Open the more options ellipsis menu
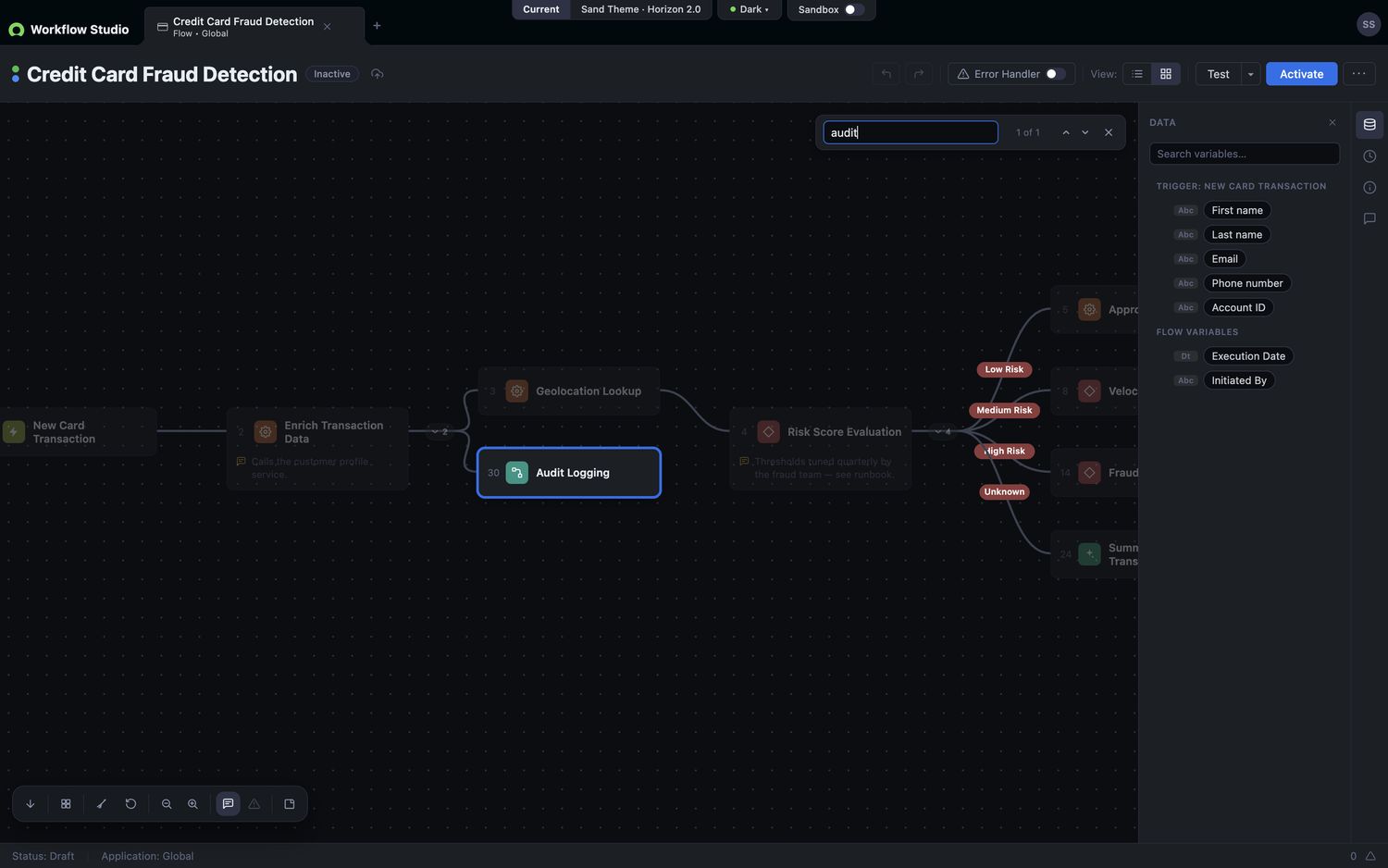This screenshot has height=868, width=1388. click(x=1358, y=74)
